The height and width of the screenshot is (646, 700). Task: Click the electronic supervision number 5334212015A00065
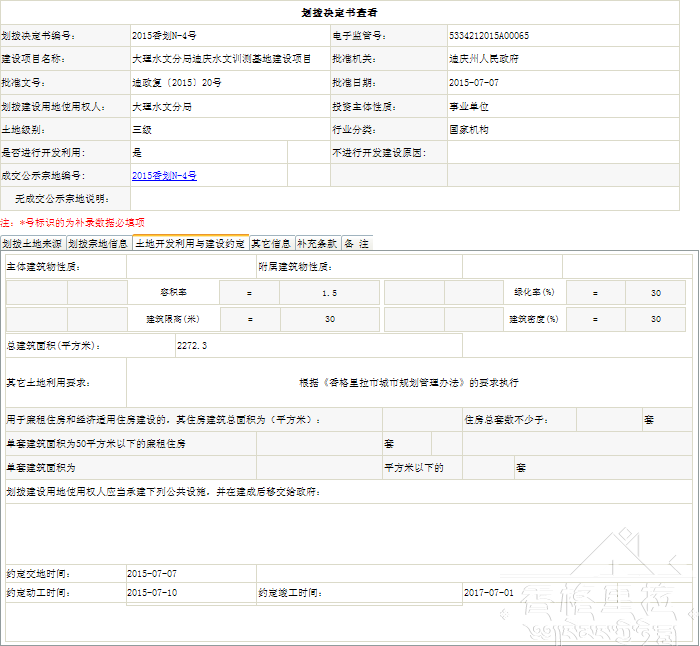490,36
